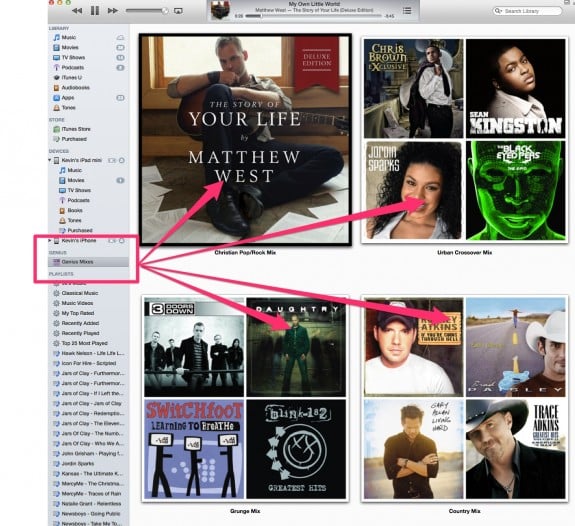Open Movies in the Library section
This screenshot has height=526, width=575.
pos(70,47)
